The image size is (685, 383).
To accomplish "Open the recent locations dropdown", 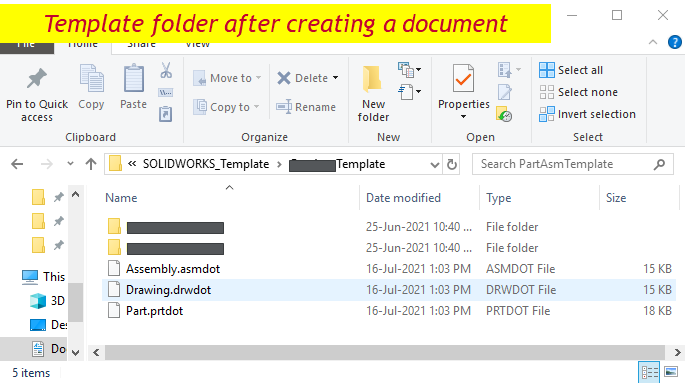I will pyautogui.click(x=70, y=164).
